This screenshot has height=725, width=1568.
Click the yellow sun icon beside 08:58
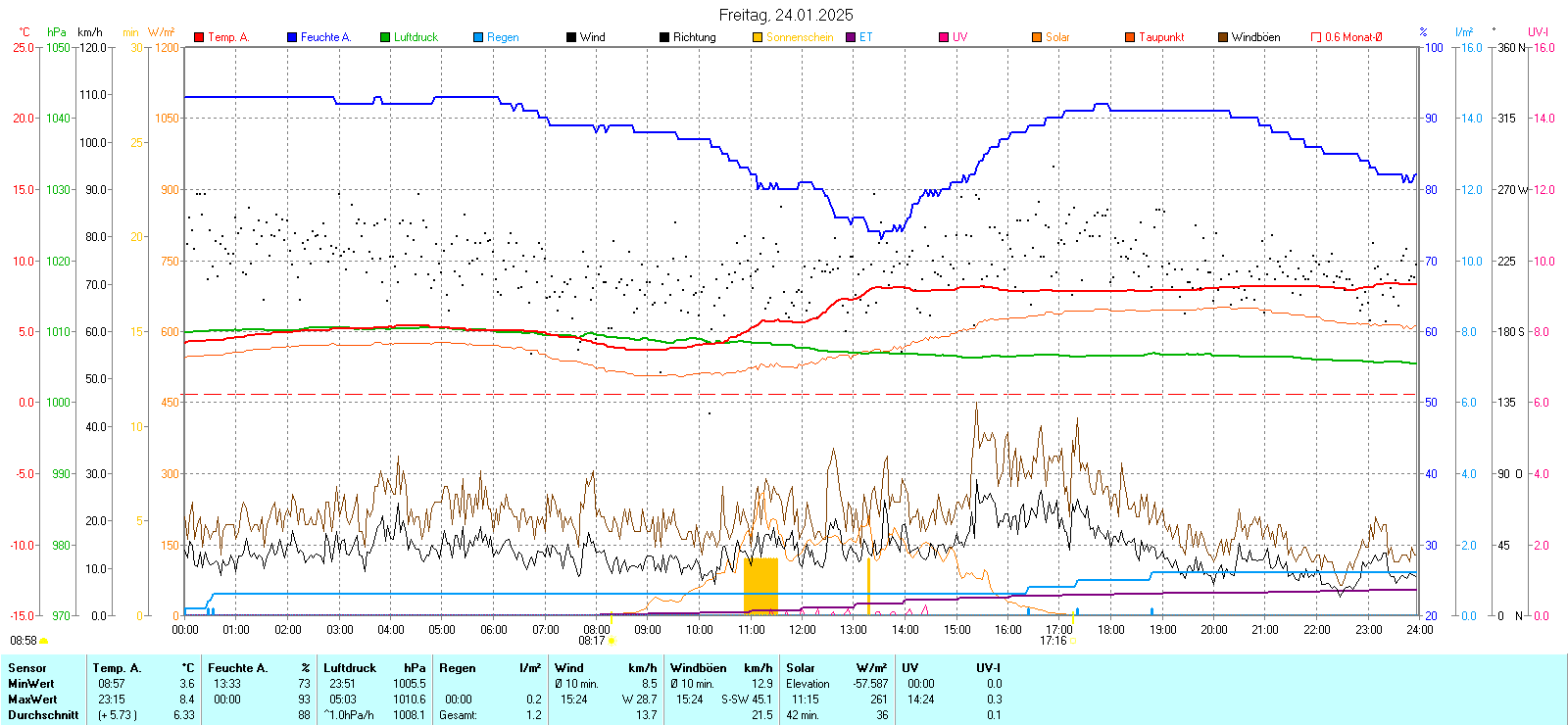44,641
